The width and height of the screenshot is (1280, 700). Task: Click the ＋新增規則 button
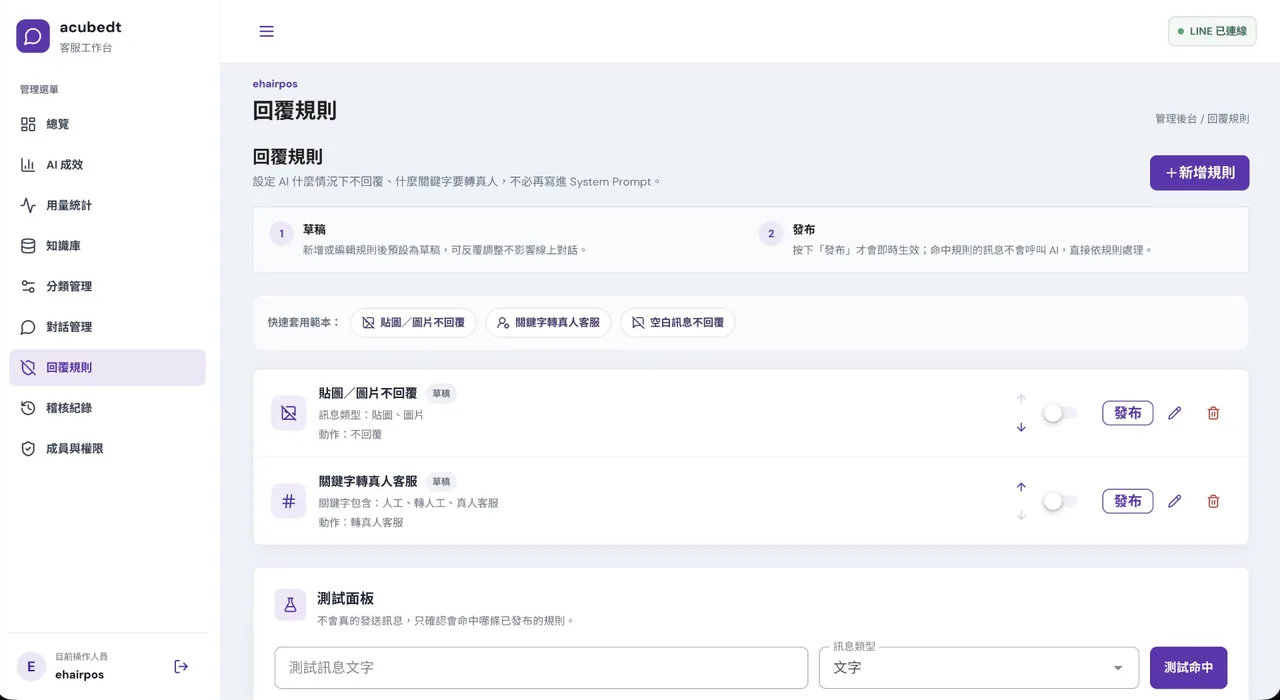1199,172
